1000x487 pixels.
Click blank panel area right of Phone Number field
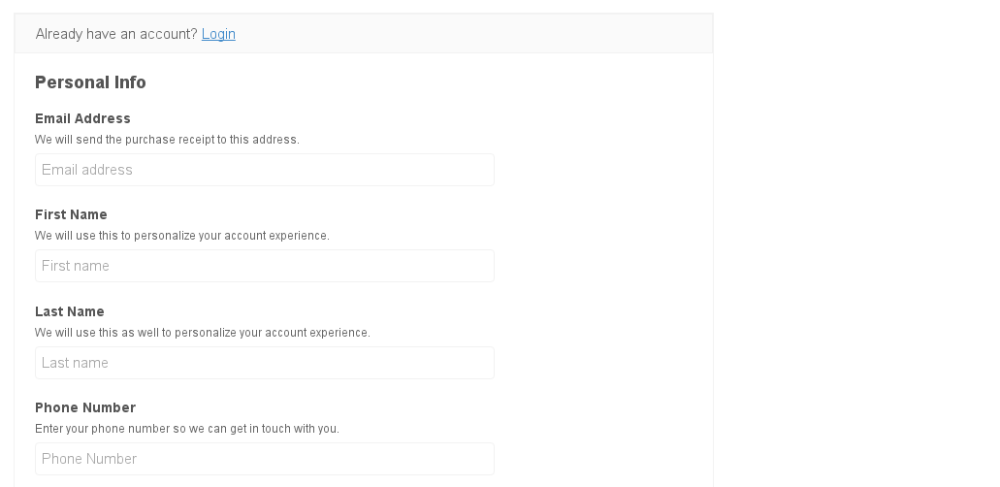pyautogui.click(x=600, y=459)
